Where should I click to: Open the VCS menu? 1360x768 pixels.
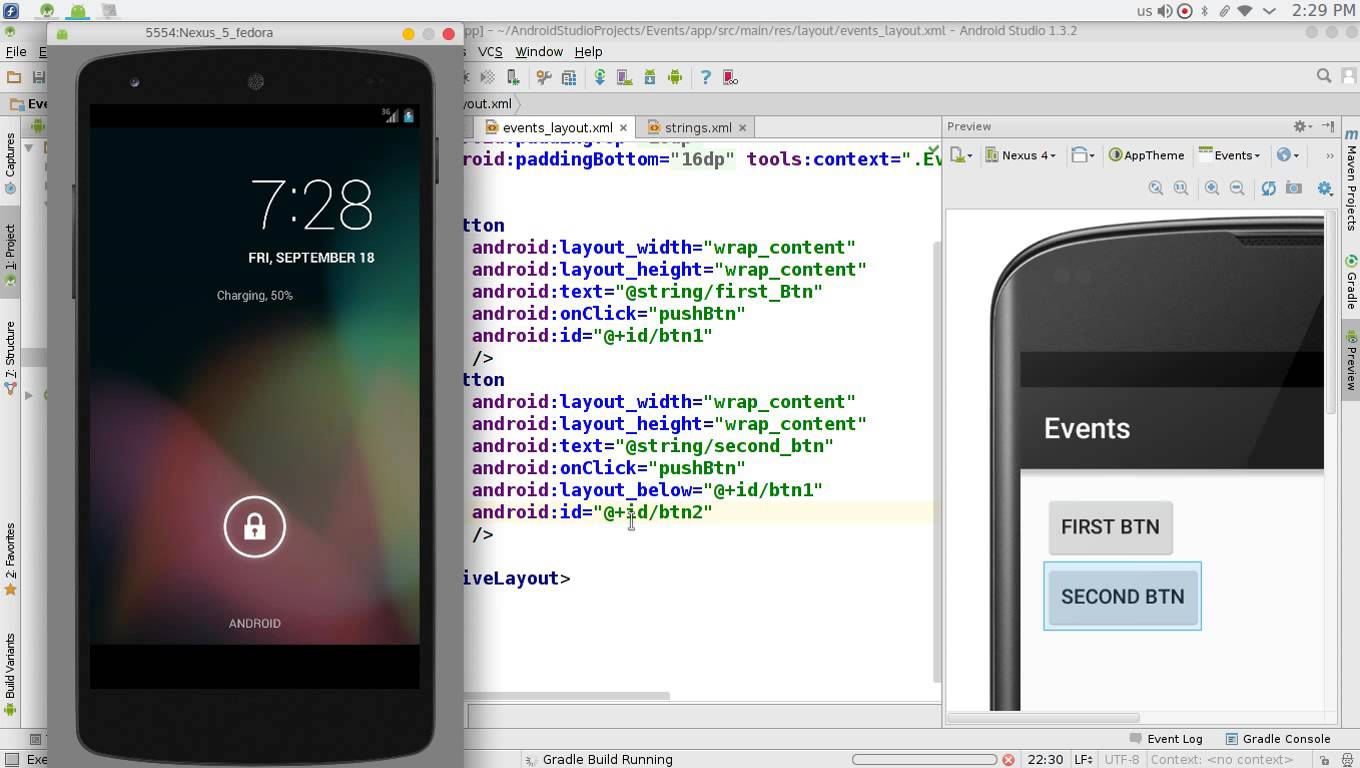(x=490, y=51)
